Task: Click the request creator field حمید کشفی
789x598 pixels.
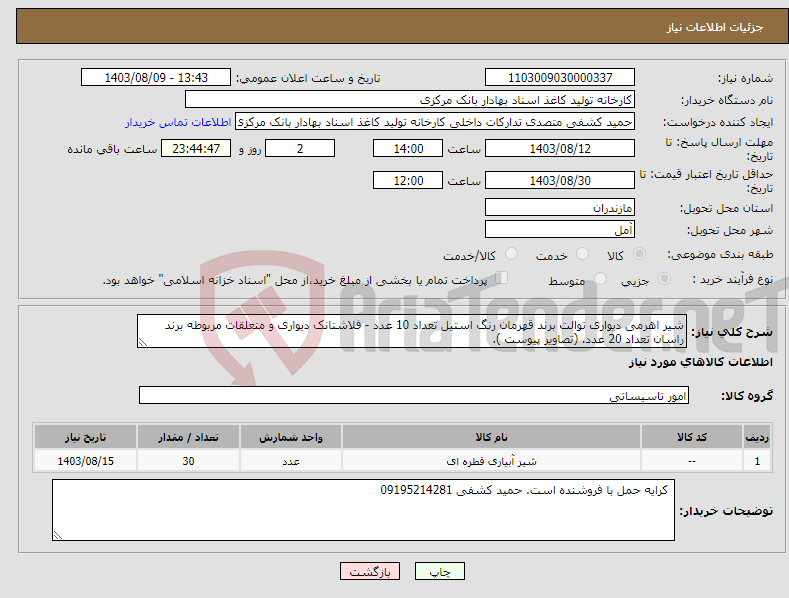Action: point(435,122)
